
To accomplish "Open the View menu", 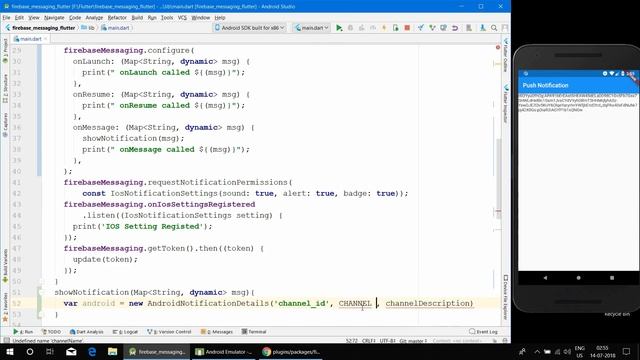I will coord(34,18).
